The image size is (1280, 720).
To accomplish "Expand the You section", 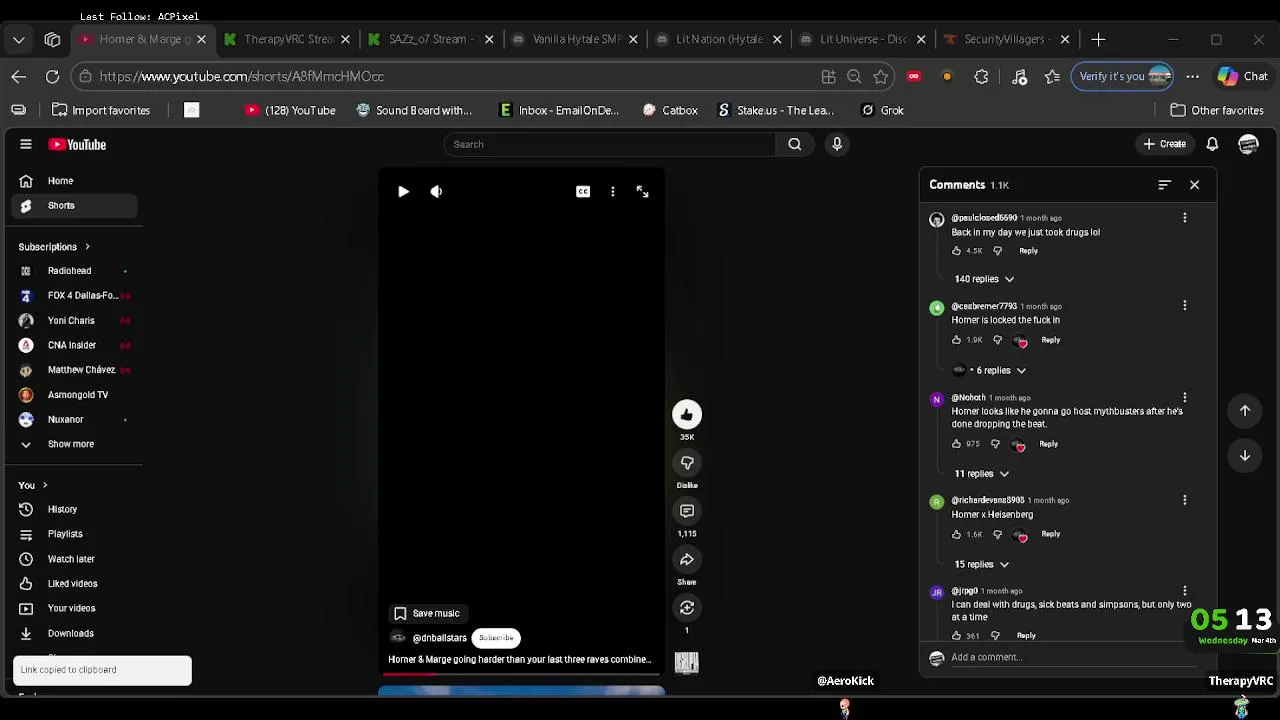I will (x=33, y=485).
